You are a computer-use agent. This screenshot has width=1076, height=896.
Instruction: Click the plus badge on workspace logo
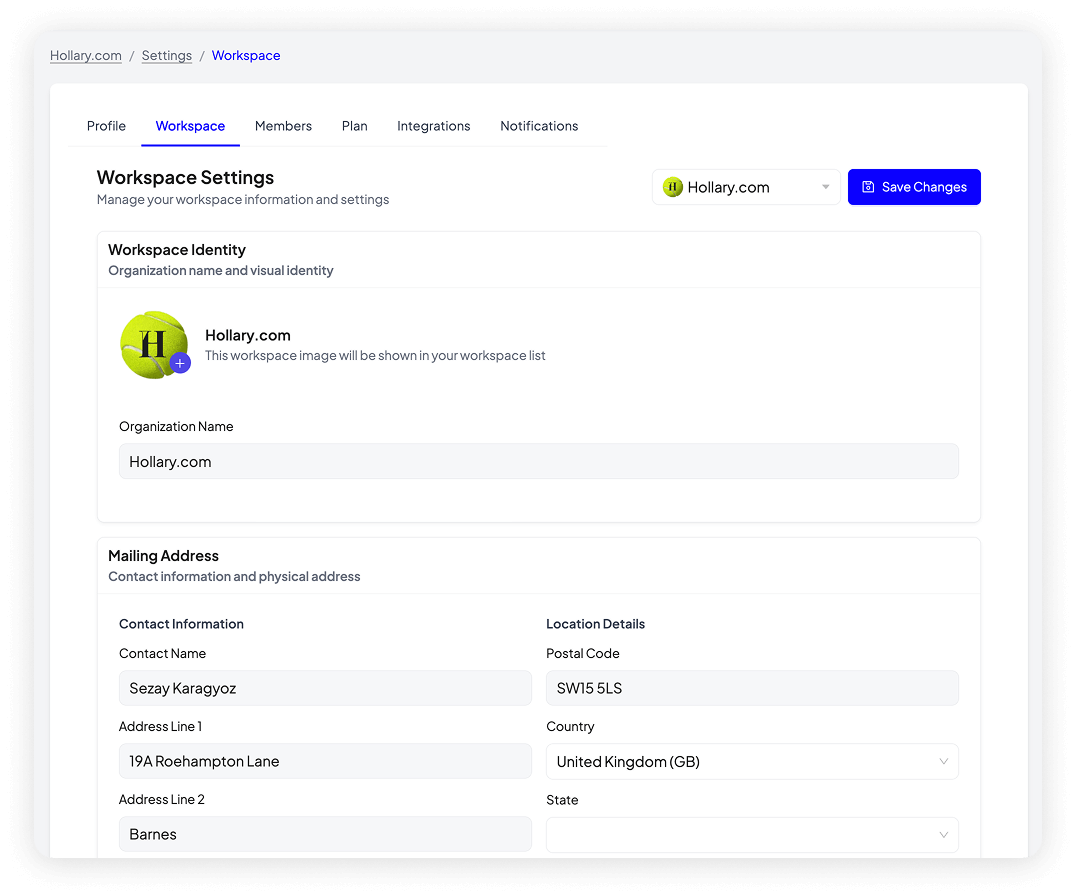[180, 363]
